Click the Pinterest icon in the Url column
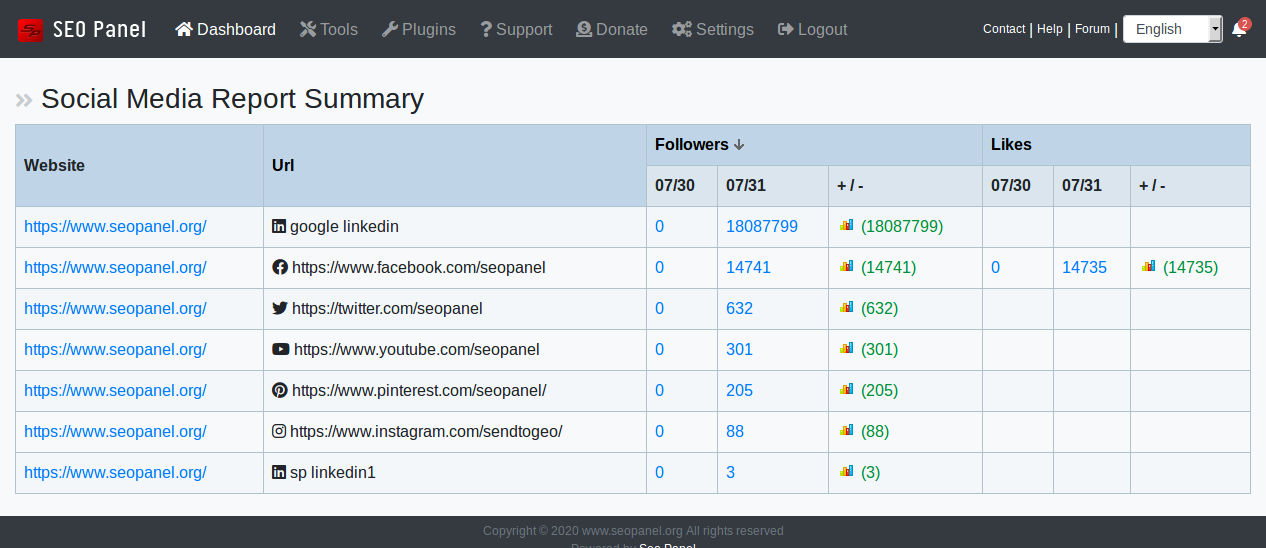Viewport: 1266px width, 548px height. [x=280, y=391]
